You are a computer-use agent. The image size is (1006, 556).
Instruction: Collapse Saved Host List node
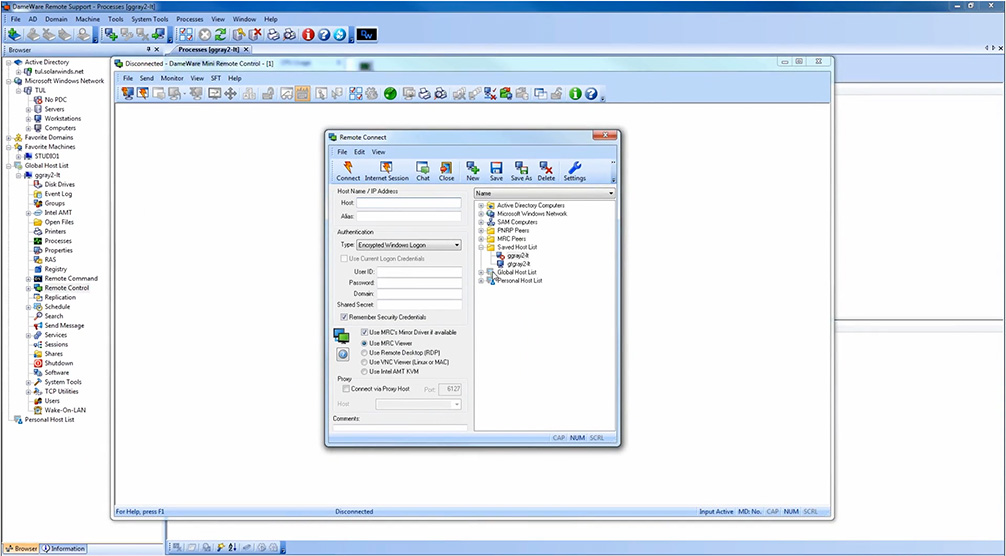(481, 247)
